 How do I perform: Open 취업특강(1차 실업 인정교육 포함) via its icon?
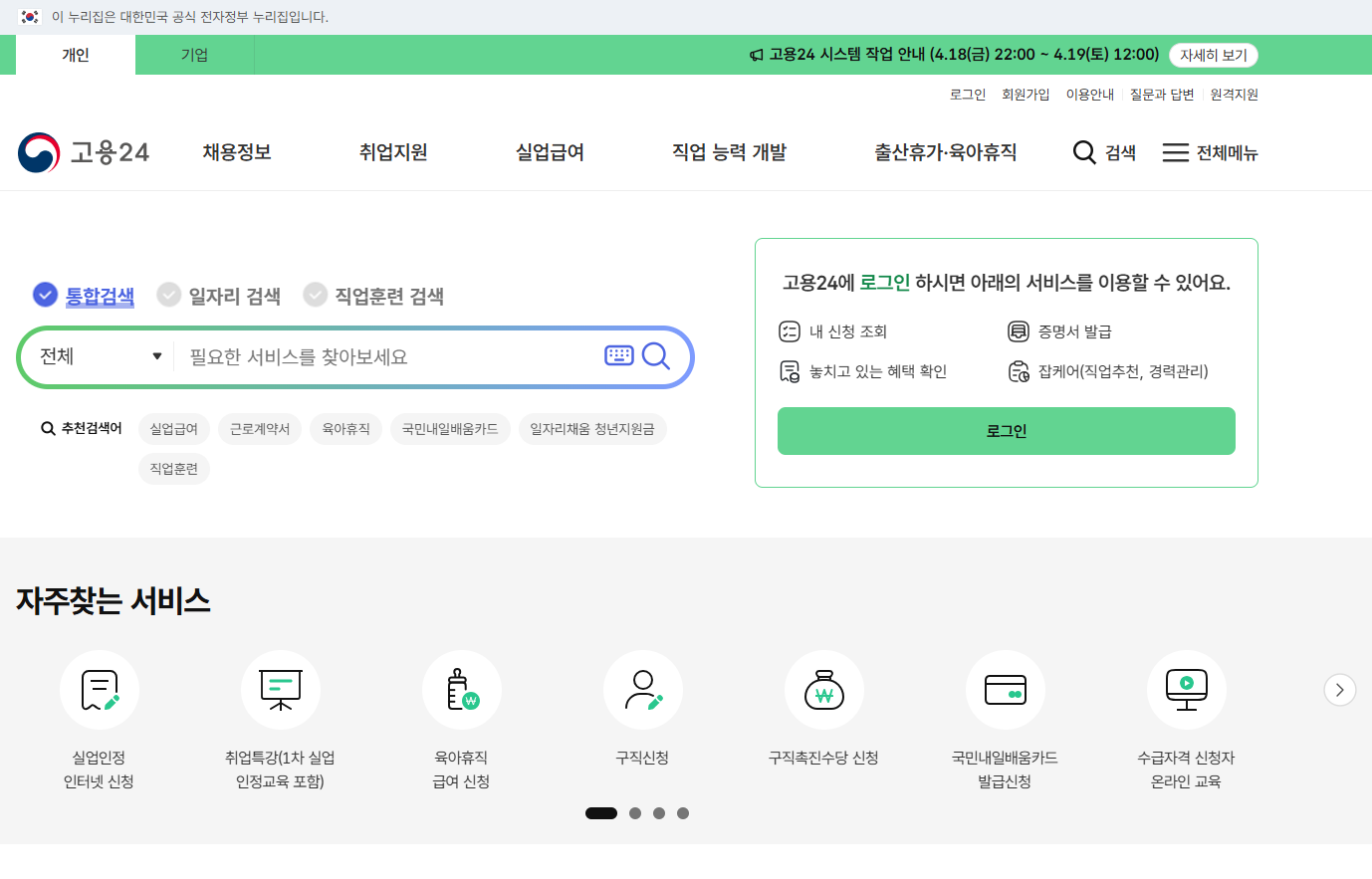pos(280,689)
